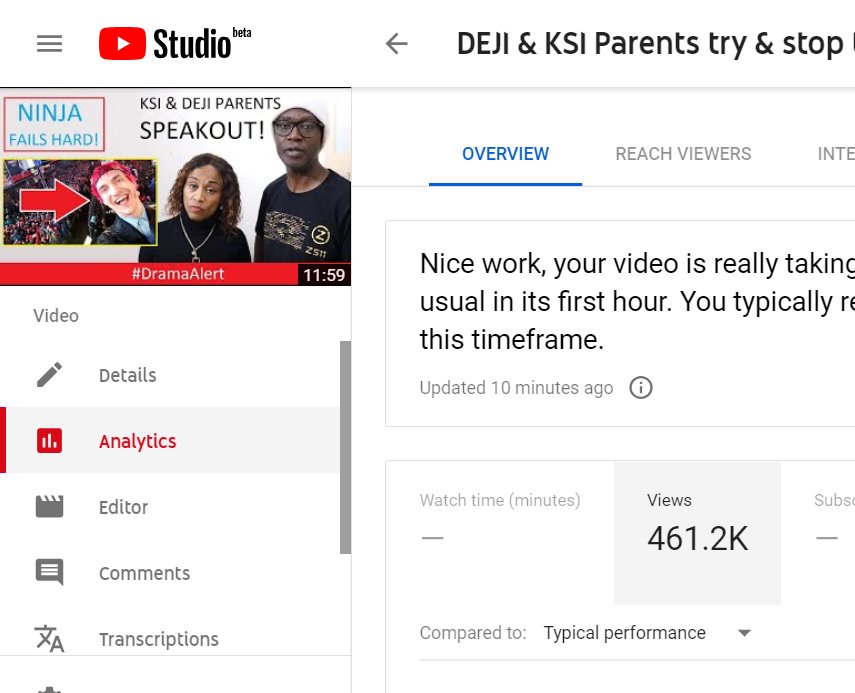Open the Typical performance dropdown

click(x=647, y=632)
